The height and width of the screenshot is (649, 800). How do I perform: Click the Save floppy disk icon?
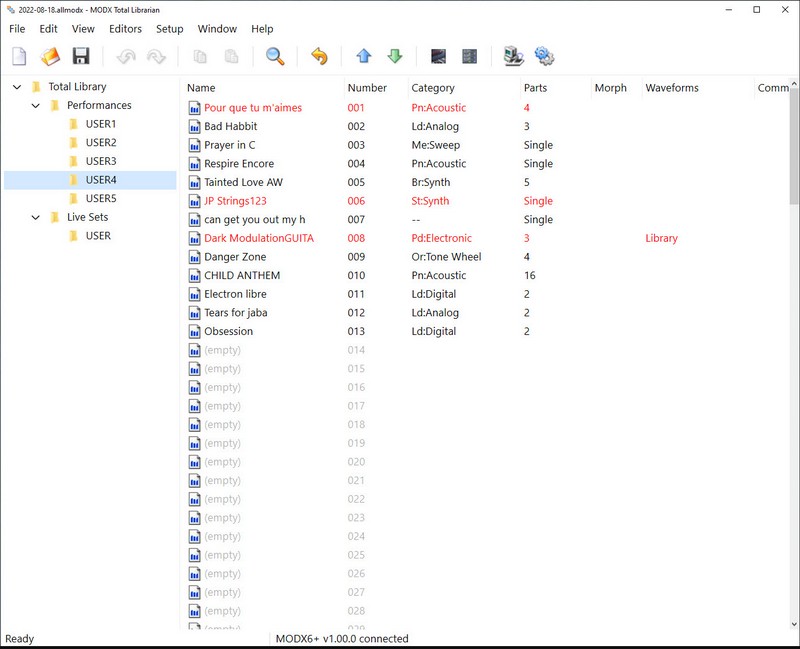click(x=81, y=56)
